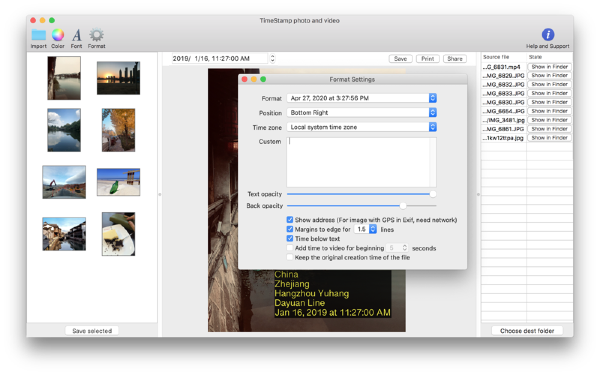Open the Font tool

77,35
